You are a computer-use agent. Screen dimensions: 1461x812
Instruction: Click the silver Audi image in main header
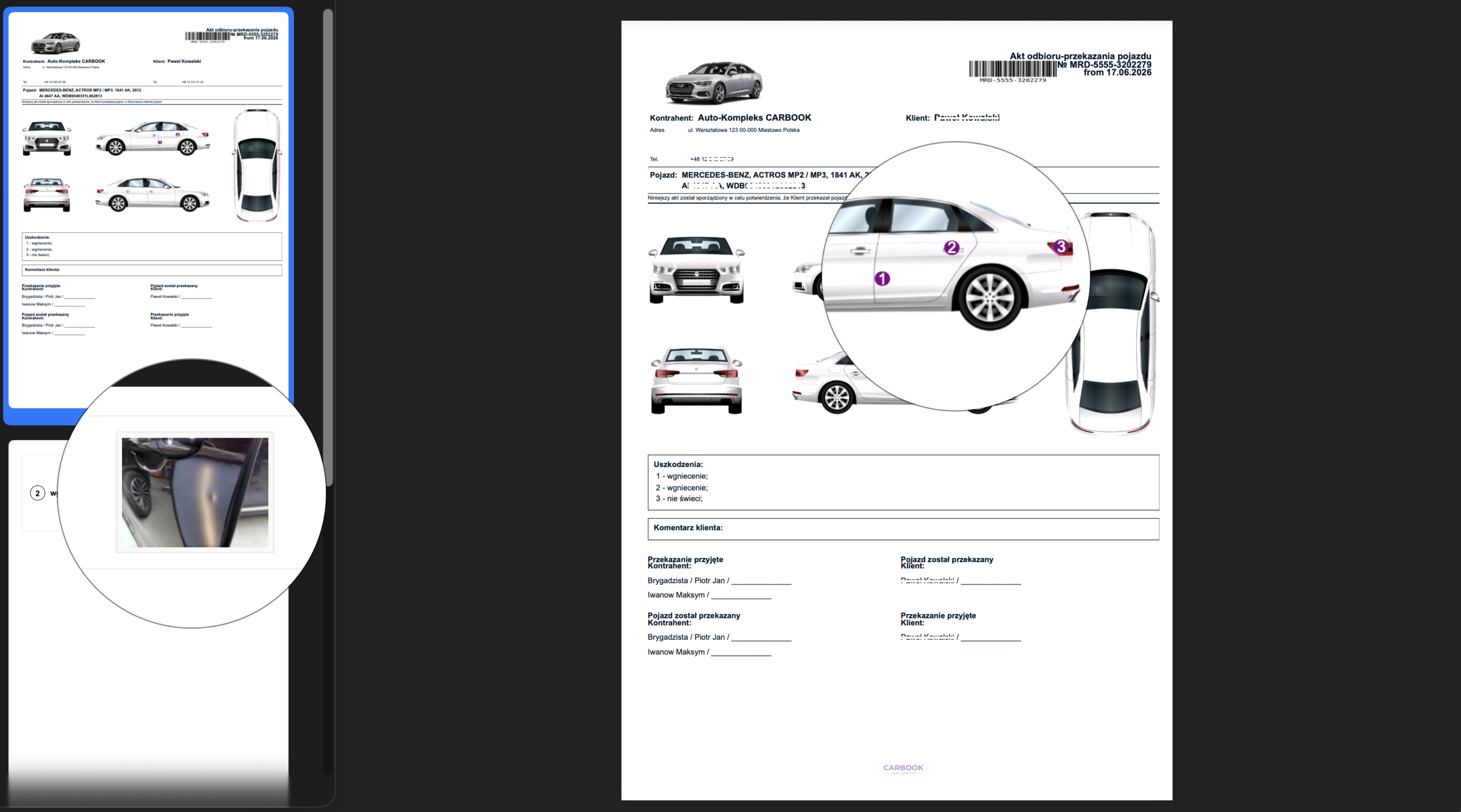point(713,83)
